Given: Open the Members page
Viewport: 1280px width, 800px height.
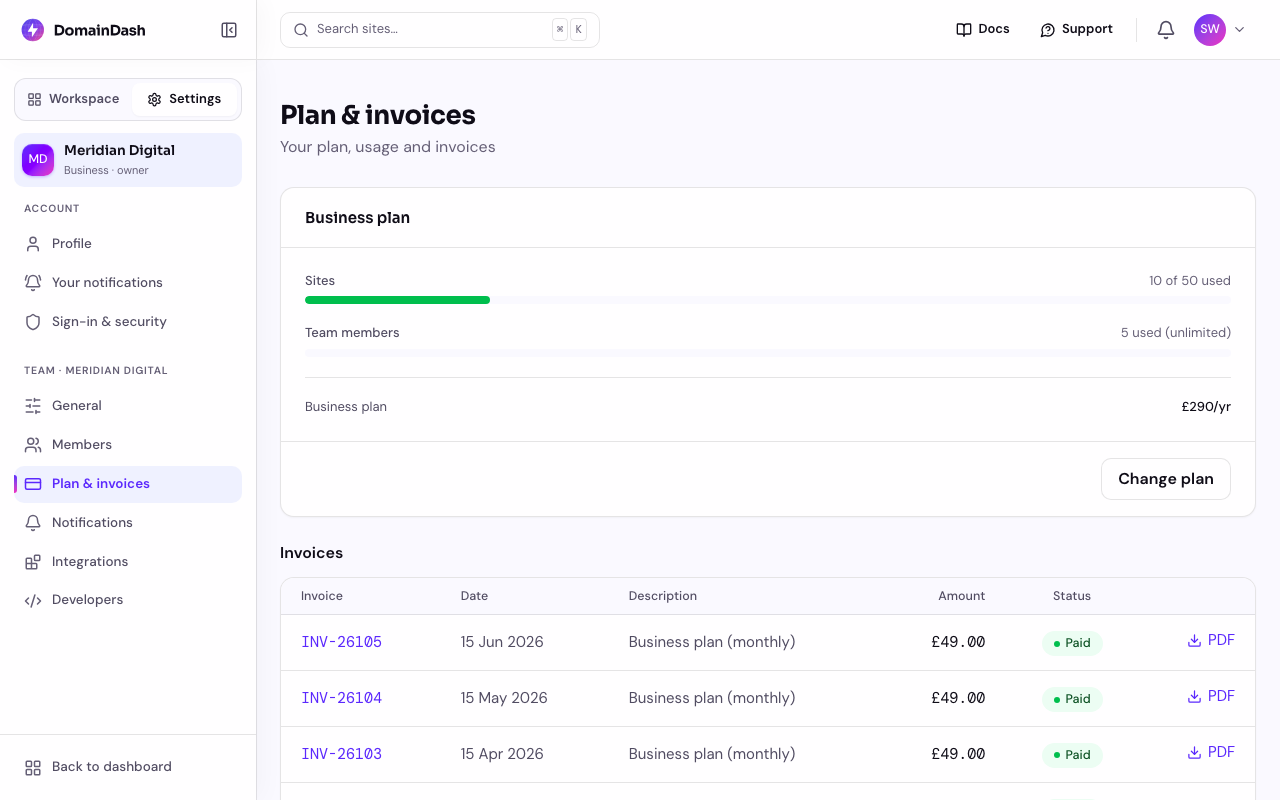Looking at the screenshot, I should (x=128, y=445).
